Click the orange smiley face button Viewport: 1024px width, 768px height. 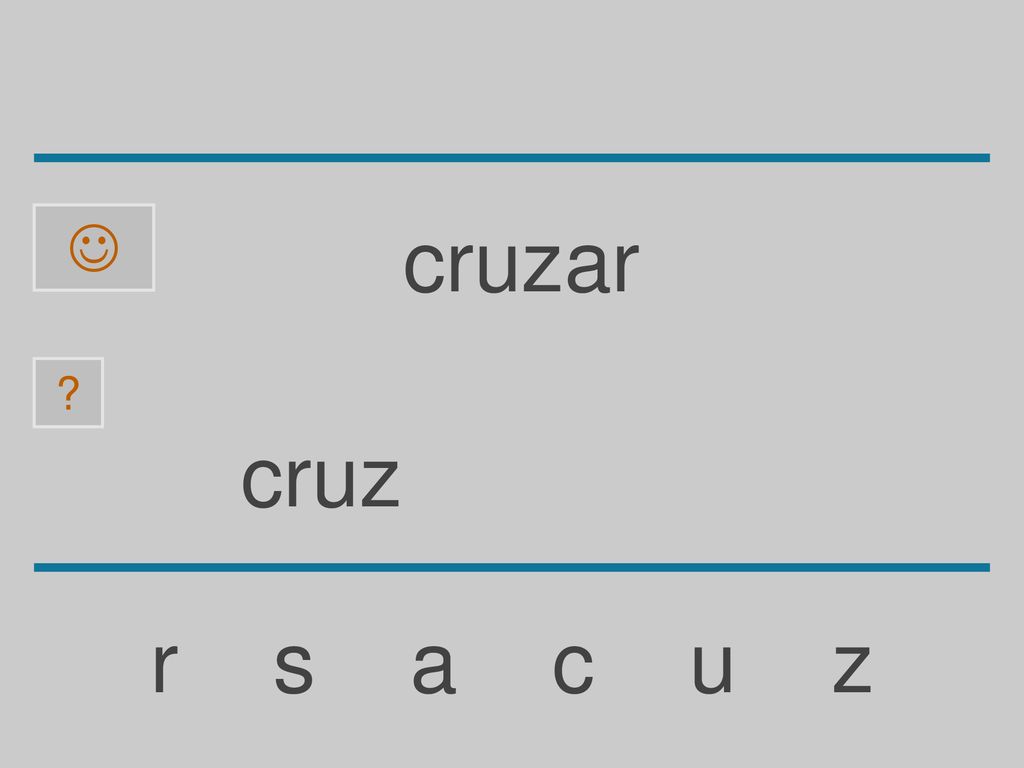point(94,248)
